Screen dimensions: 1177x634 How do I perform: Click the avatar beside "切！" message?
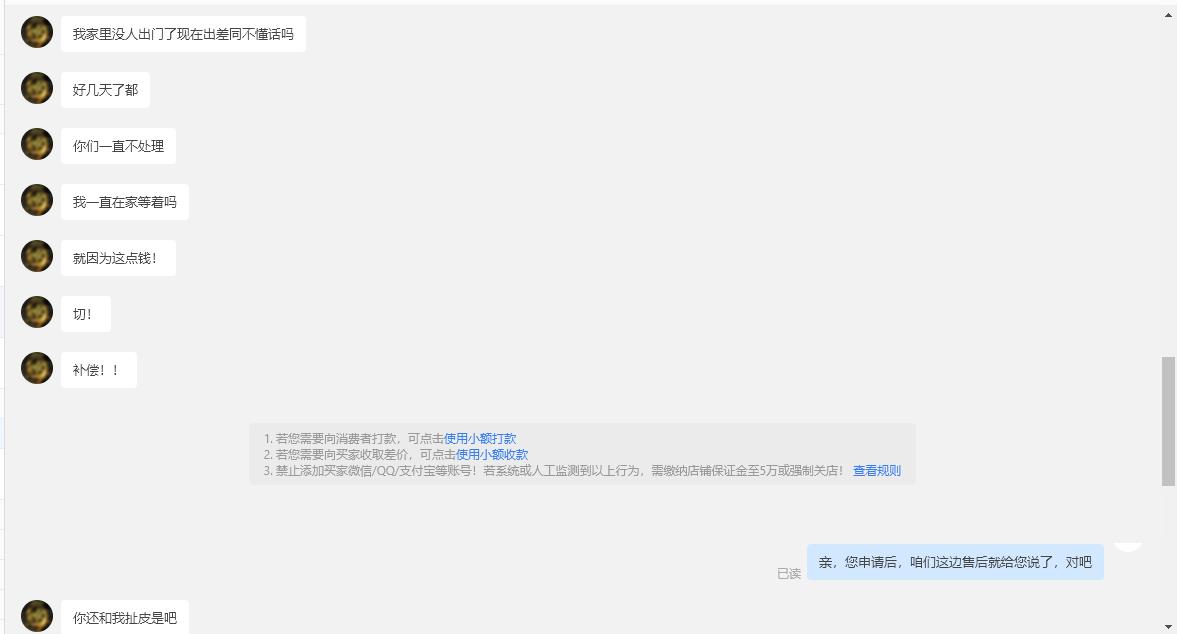(x=37, y=312)
